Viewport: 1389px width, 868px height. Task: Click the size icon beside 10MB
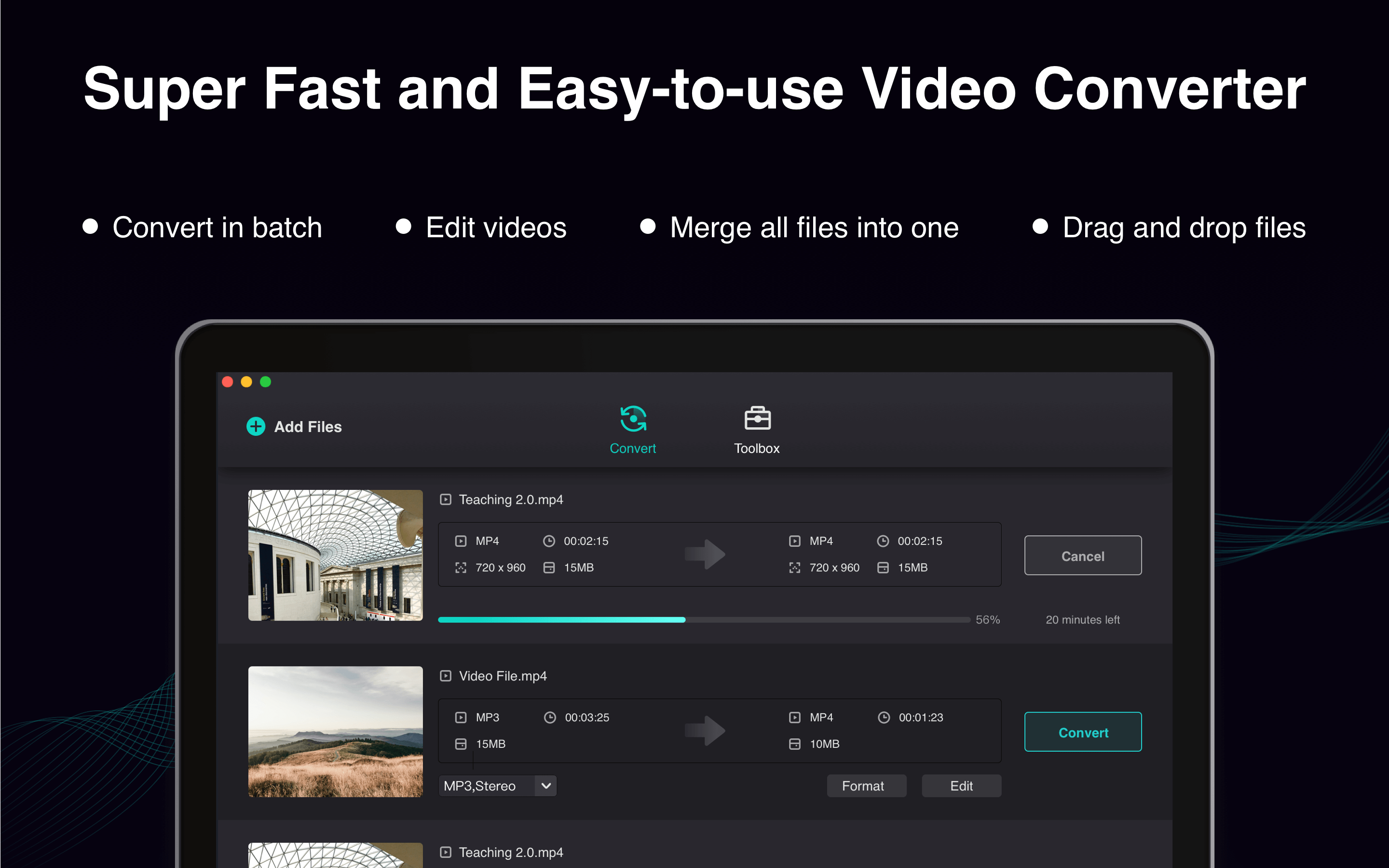pos(795,744)
